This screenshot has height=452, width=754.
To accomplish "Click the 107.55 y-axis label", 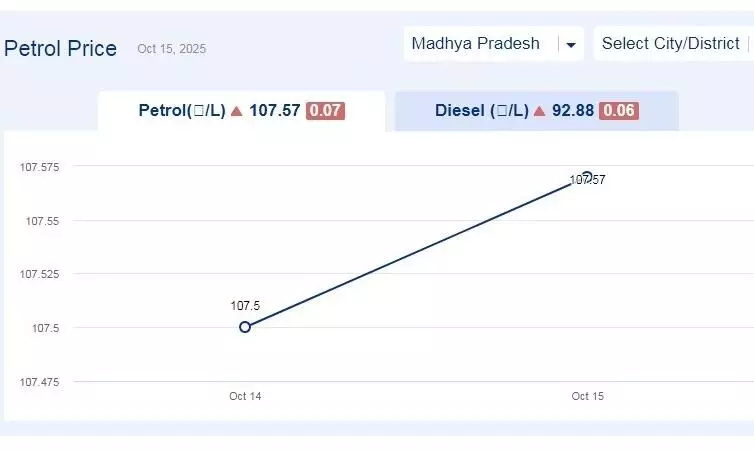I will pos(43,221).
